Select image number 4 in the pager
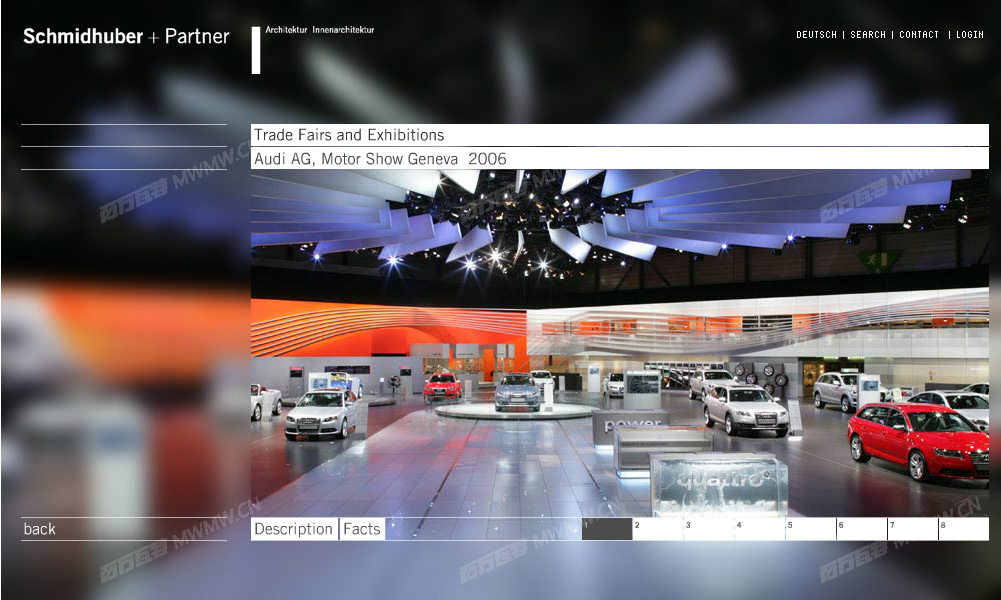Image resolution: width=1001 pixels, height=600 pixels. pos(760,529)
